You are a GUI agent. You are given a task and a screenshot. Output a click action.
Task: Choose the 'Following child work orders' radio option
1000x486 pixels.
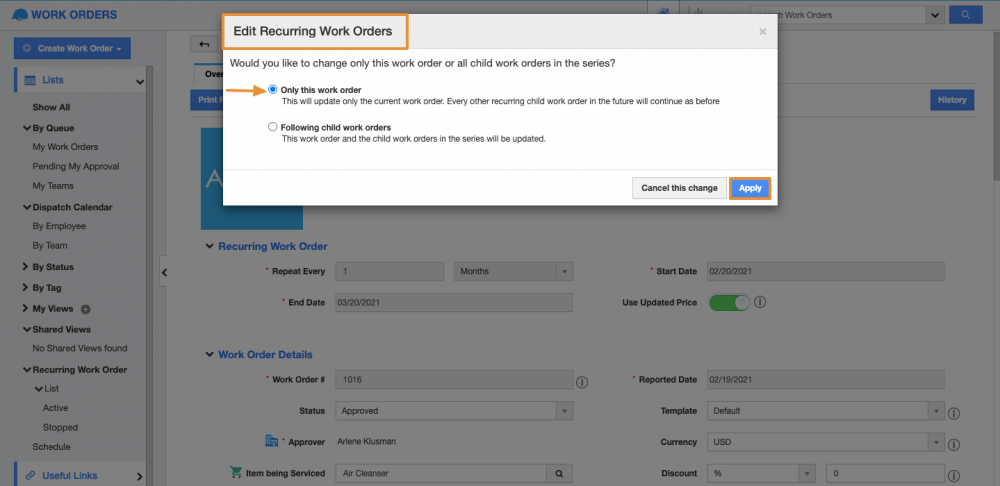pos(273,127)
